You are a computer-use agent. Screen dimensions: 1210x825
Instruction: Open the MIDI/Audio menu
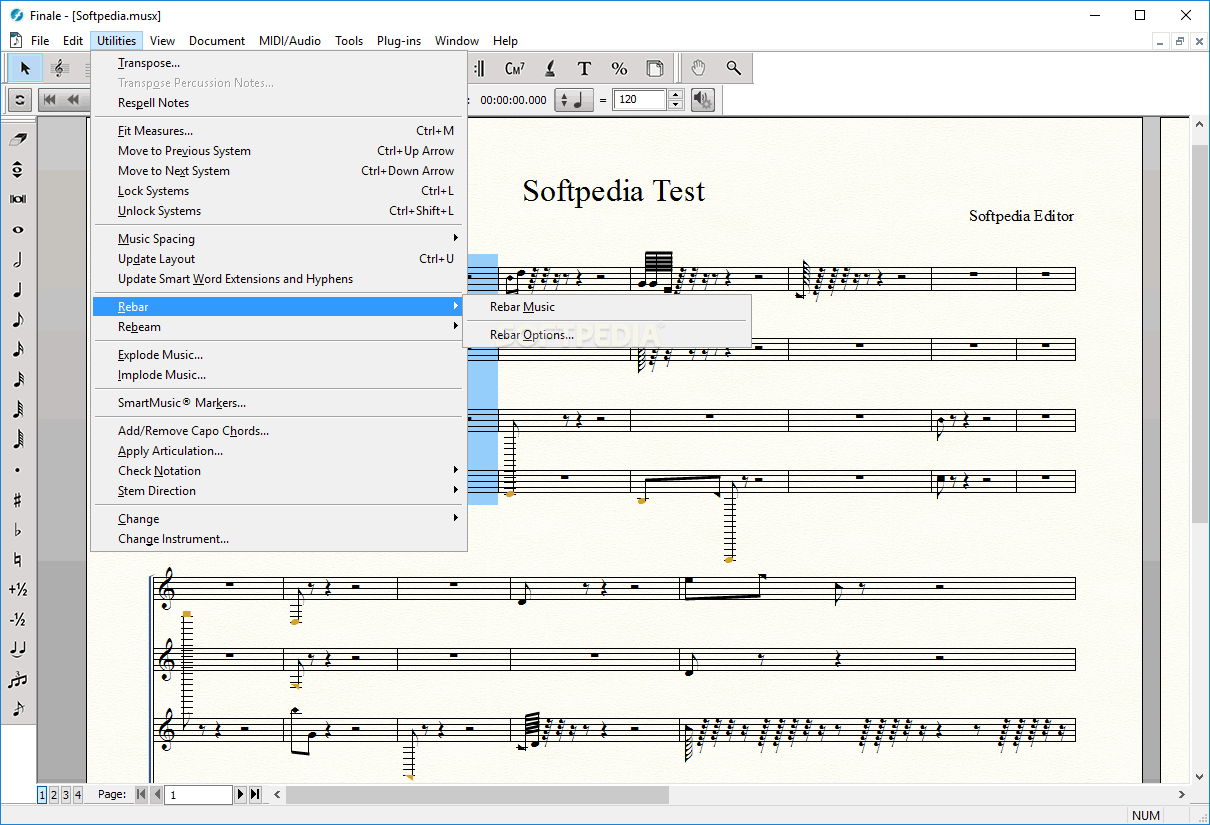[290, 41]
